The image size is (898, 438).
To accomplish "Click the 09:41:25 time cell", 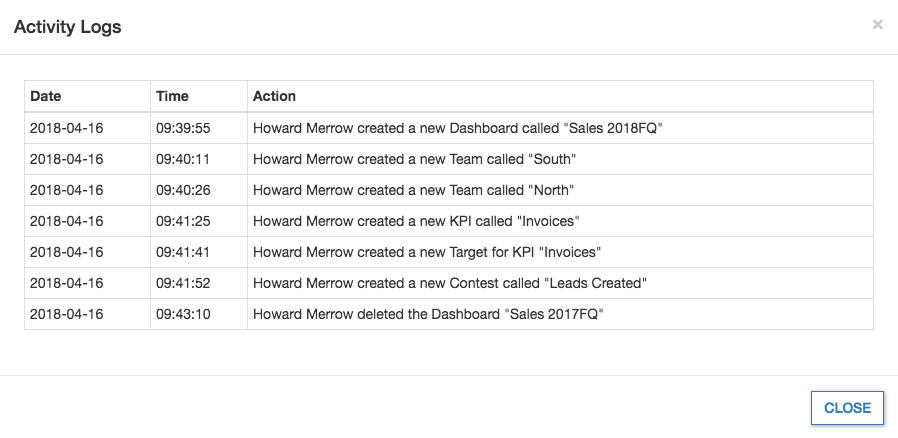I will tap(182, 221).
